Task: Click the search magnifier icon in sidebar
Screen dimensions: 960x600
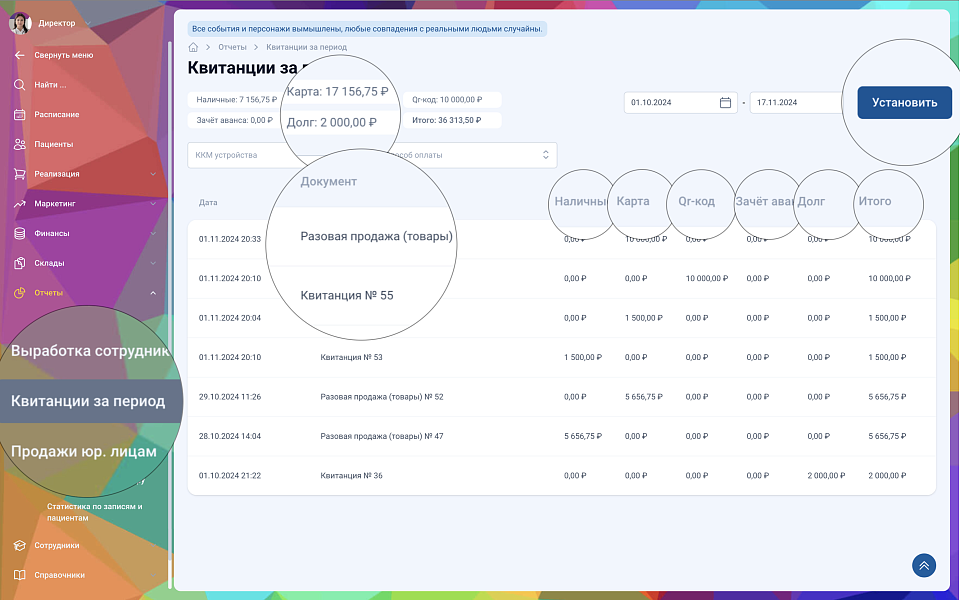Action: tap(19, 85)
